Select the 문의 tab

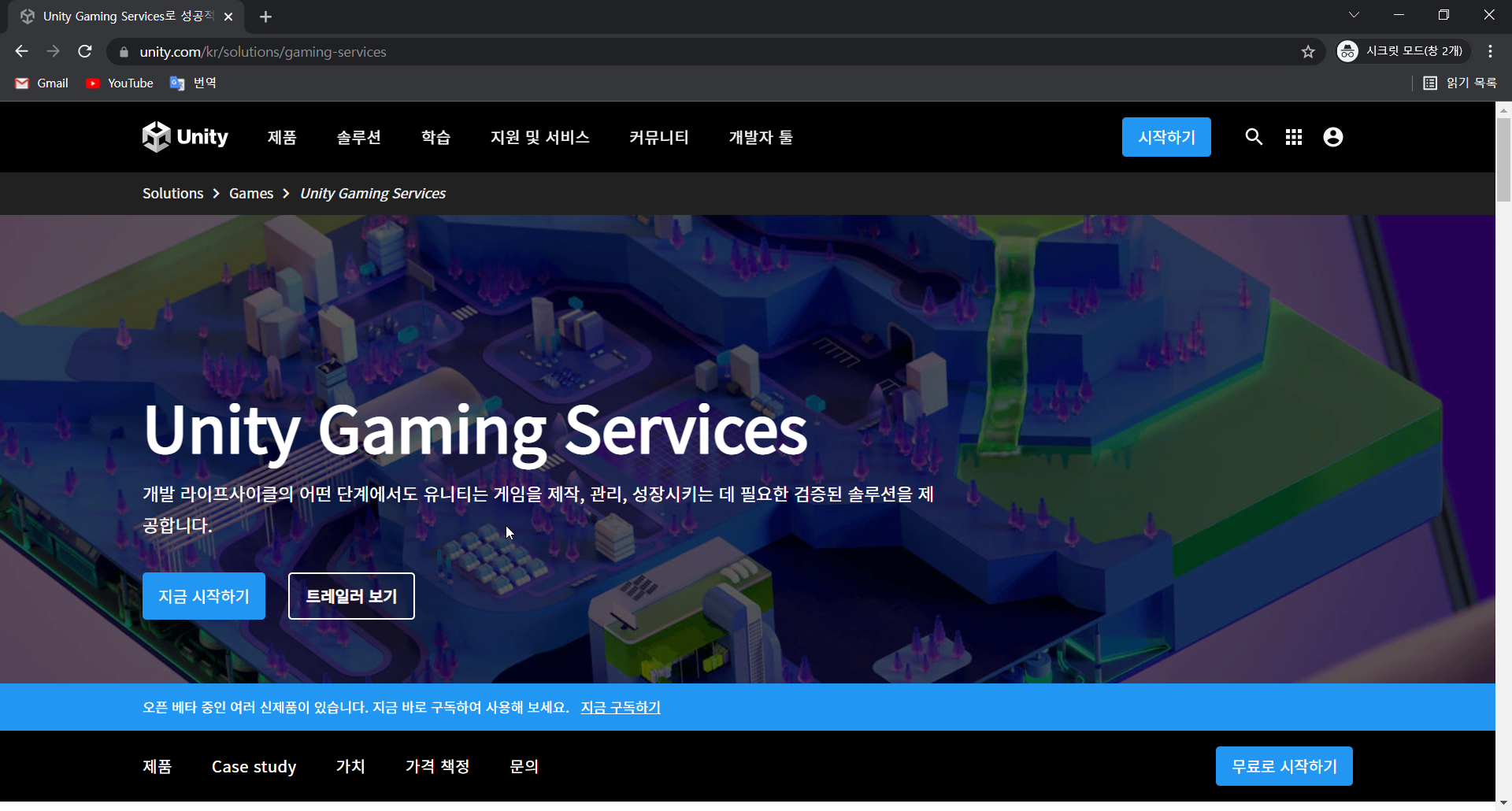(524, 766)
